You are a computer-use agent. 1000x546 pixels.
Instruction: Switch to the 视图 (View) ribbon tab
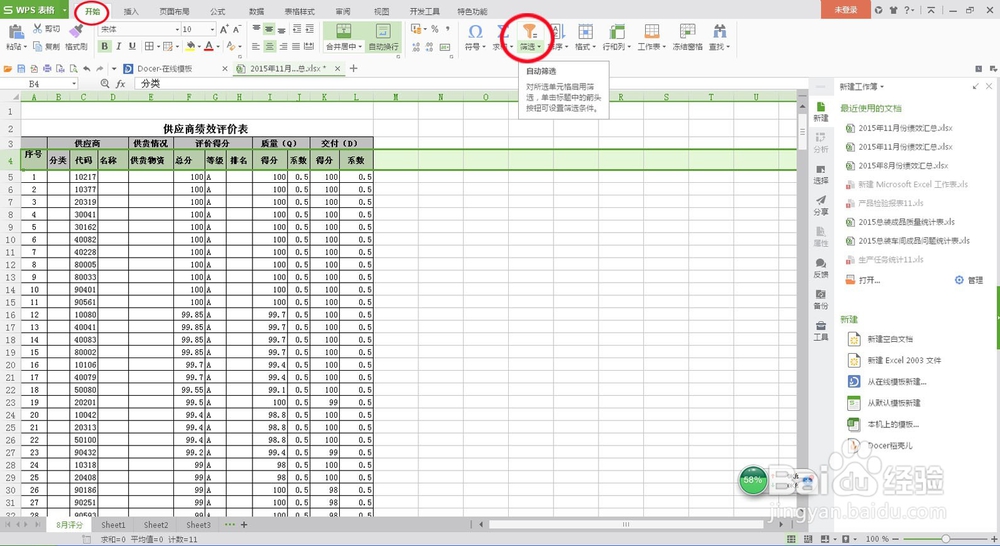381,11
